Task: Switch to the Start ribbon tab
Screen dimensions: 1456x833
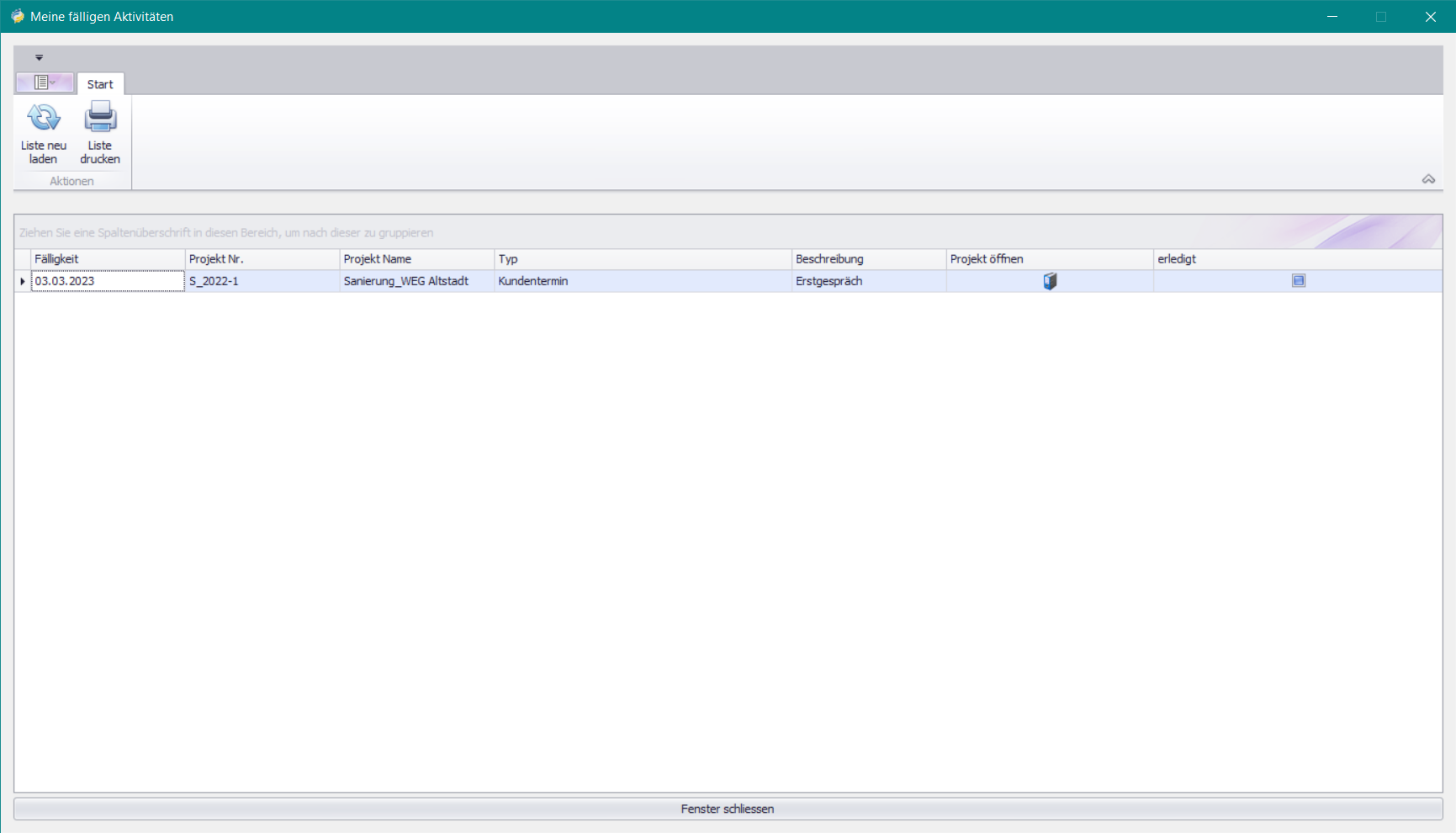Action: click(100, 84)
